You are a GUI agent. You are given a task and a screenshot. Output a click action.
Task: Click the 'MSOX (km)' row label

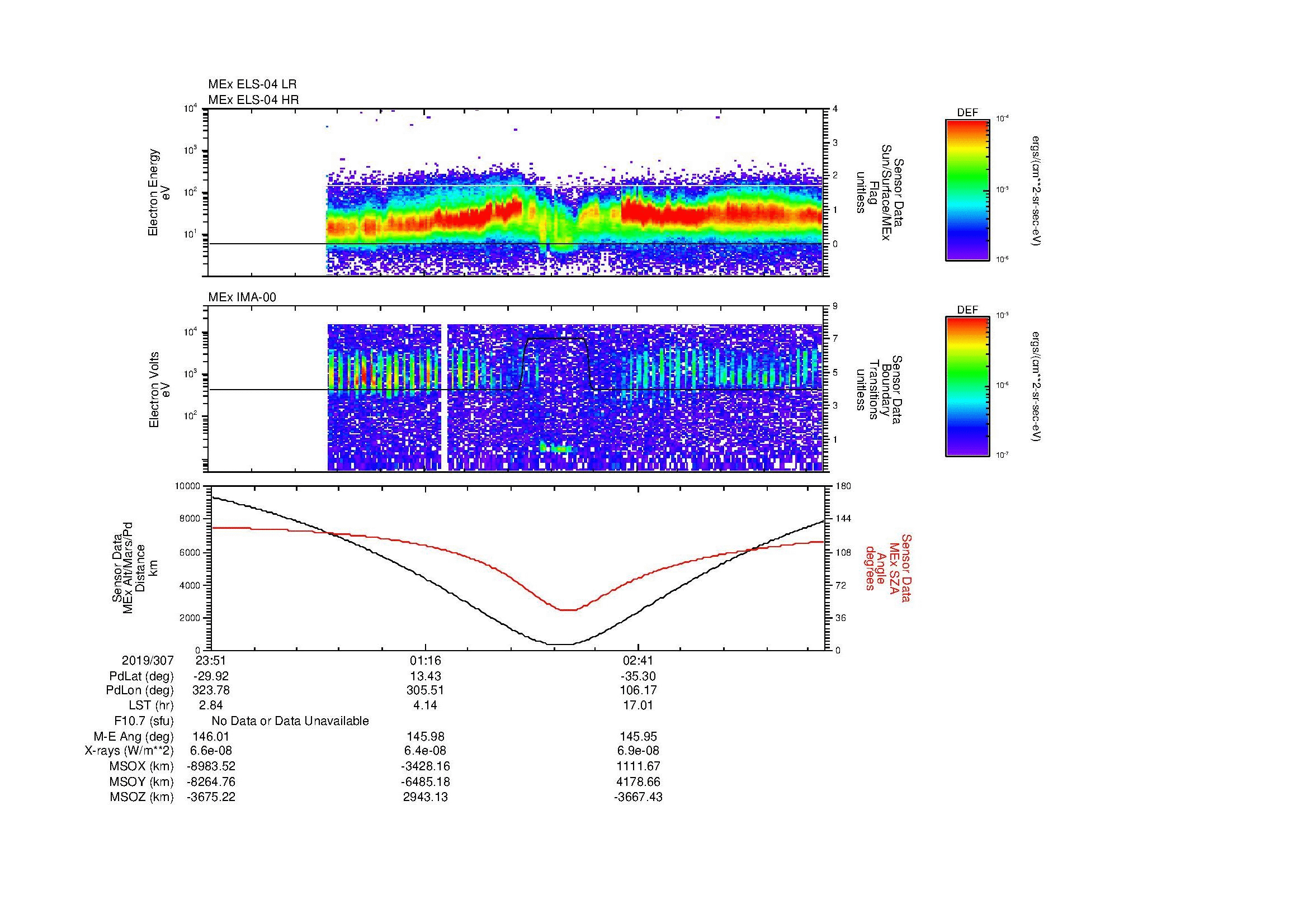point(141,766)
